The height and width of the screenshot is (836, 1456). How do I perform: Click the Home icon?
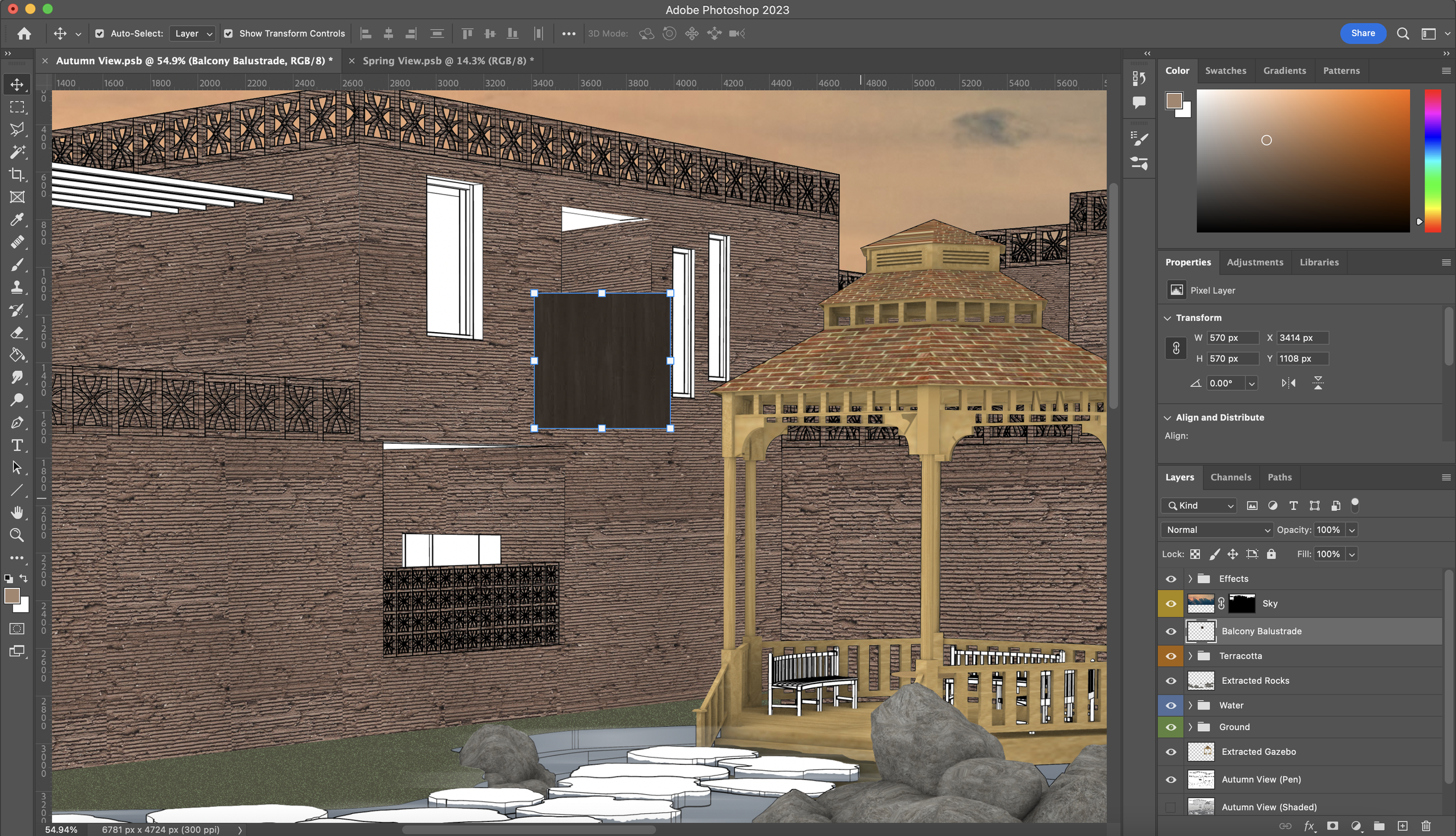24,34
